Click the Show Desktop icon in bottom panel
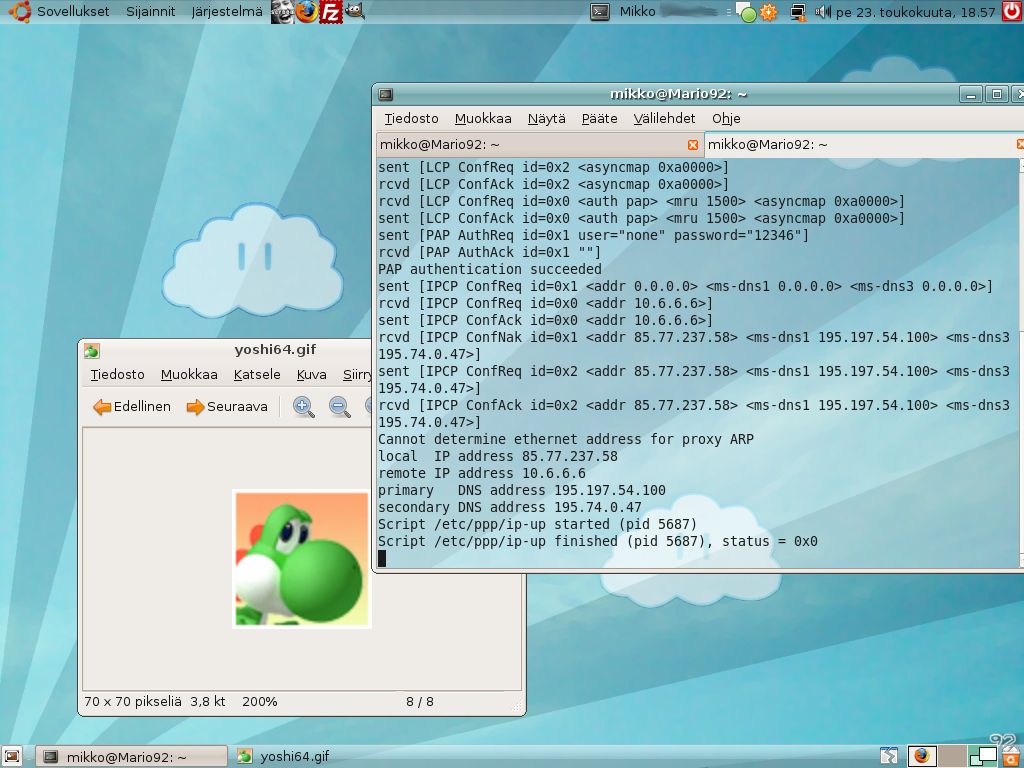 (13, 756)
